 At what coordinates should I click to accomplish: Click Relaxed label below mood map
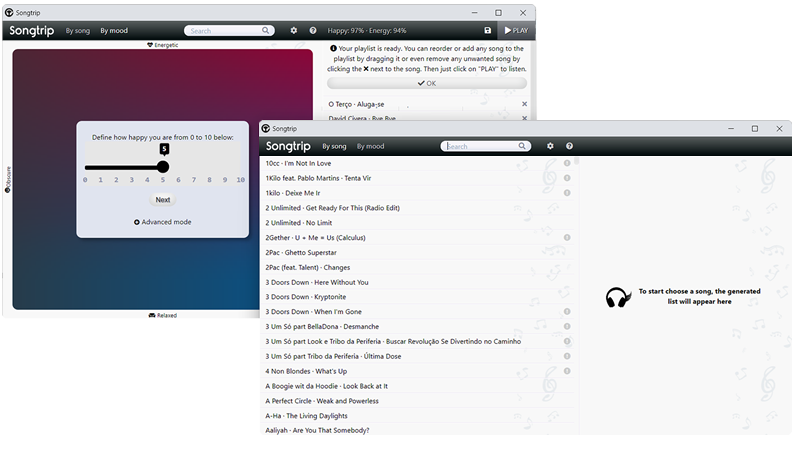pos(163,315)
